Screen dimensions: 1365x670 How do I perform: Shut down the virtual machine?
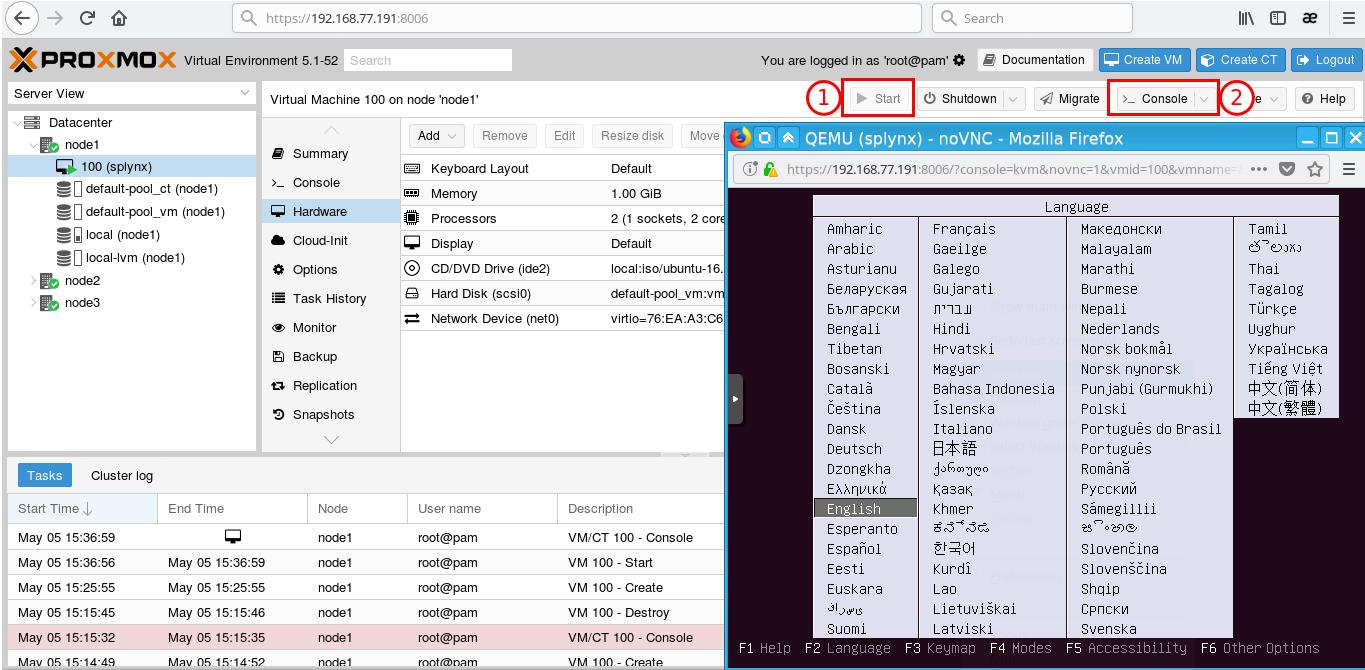[959, 99]
